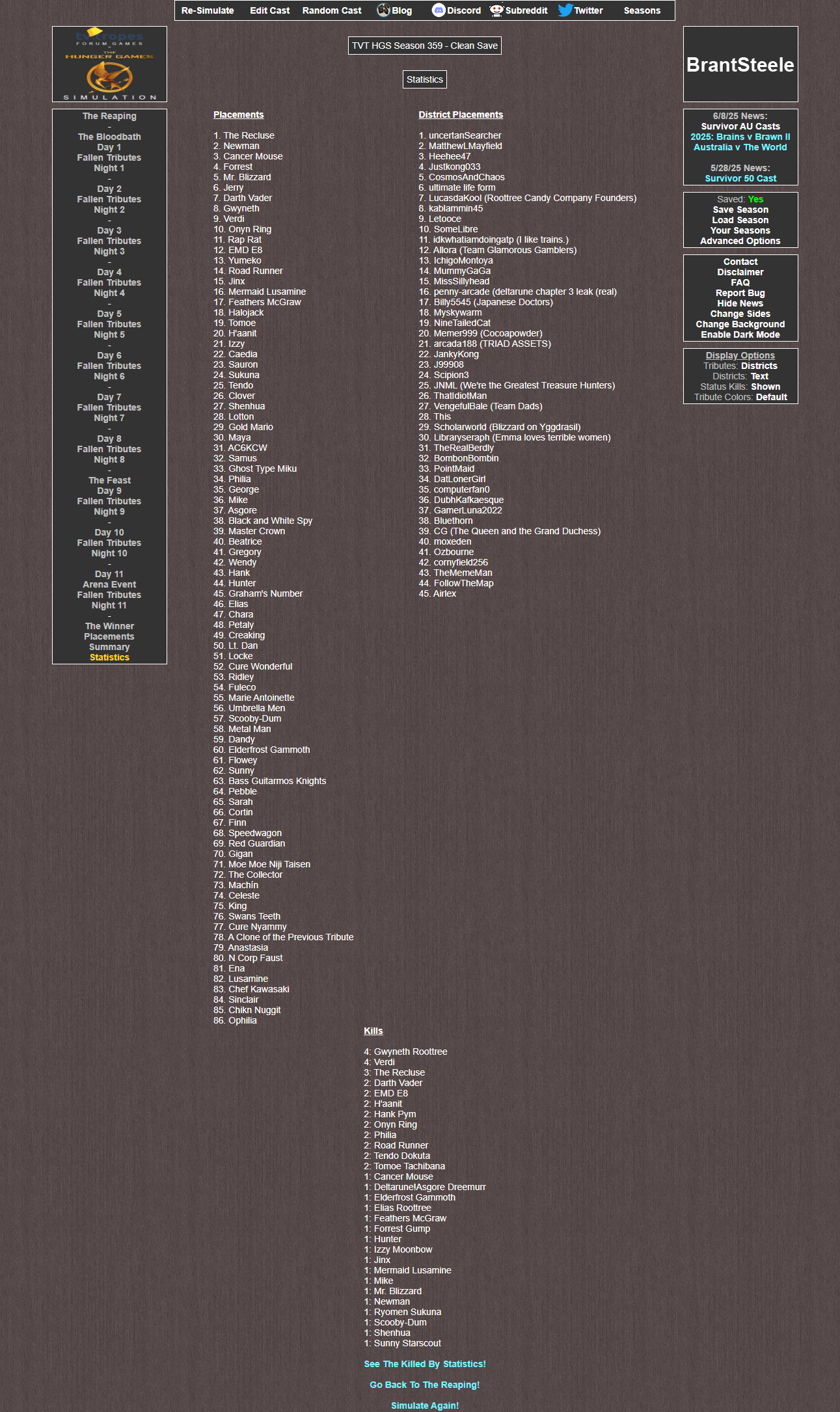This screenshot has height=1412, width=840.
Task: Click the Blog icon in top bar
Action: [383, 10]
